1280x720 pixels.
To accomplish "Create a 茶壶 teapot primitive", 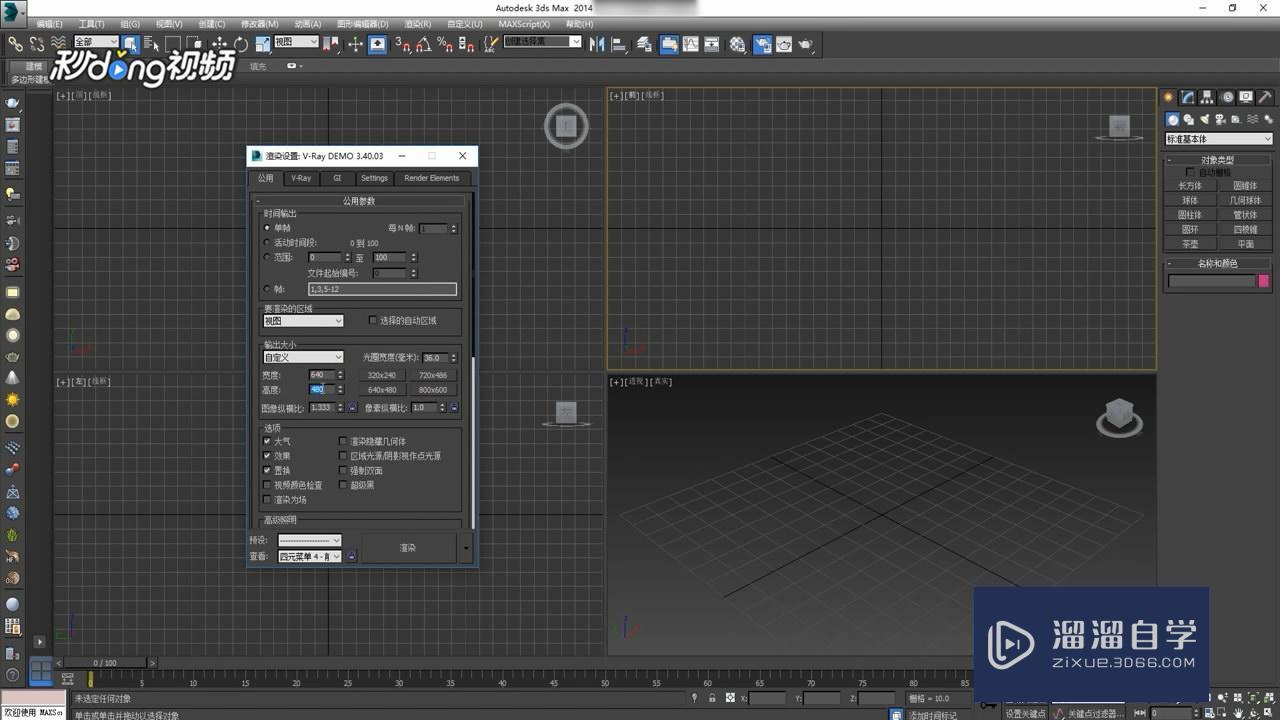I will click(x=1190, y=244).
